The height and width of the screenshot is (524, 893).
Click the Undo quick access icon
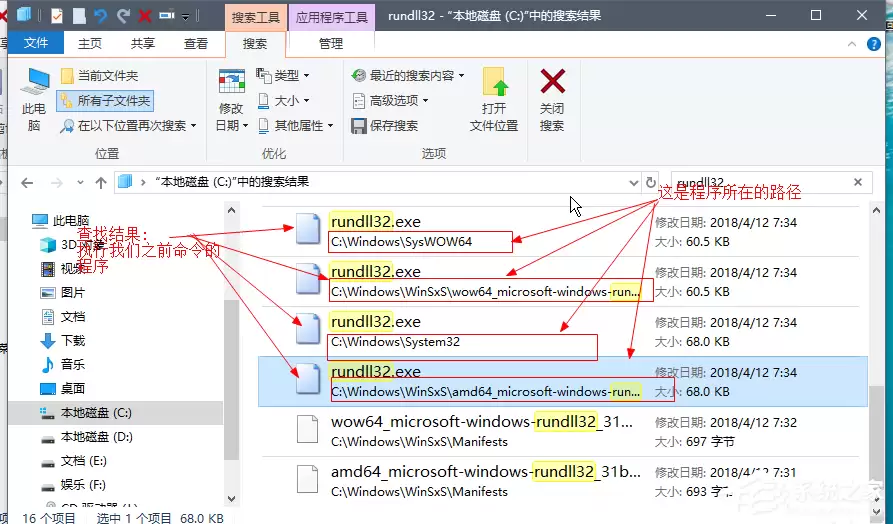click(x=101, y=15)
